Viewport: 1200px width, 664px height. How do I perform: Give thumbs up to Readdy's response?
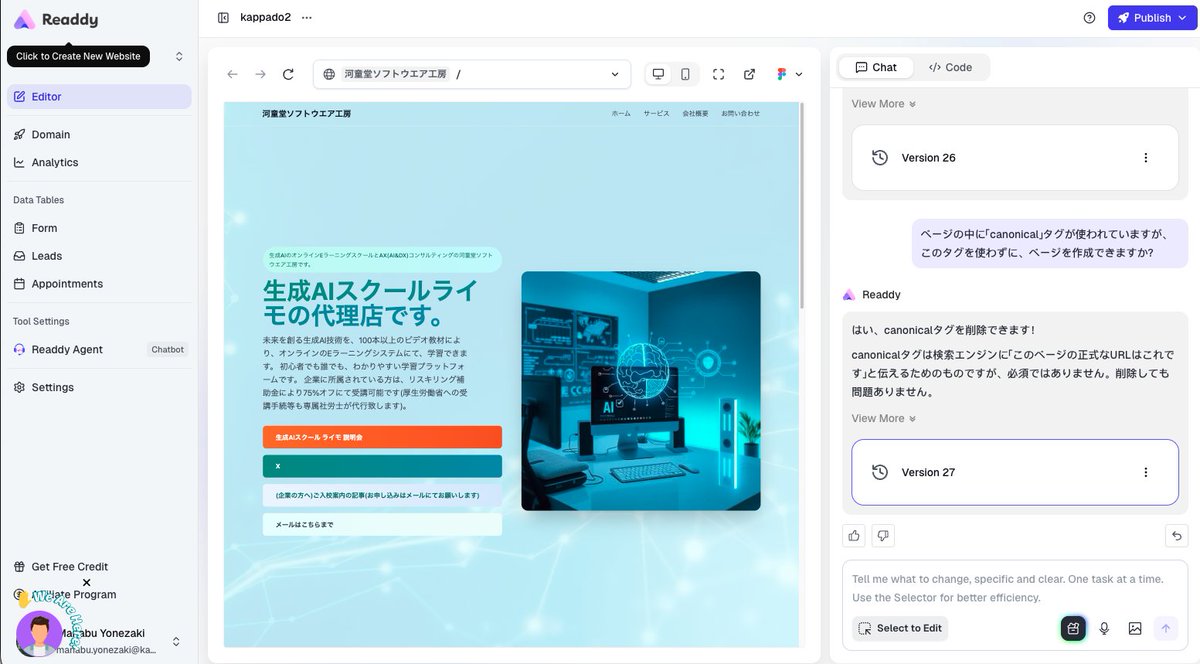pos(853,535)
